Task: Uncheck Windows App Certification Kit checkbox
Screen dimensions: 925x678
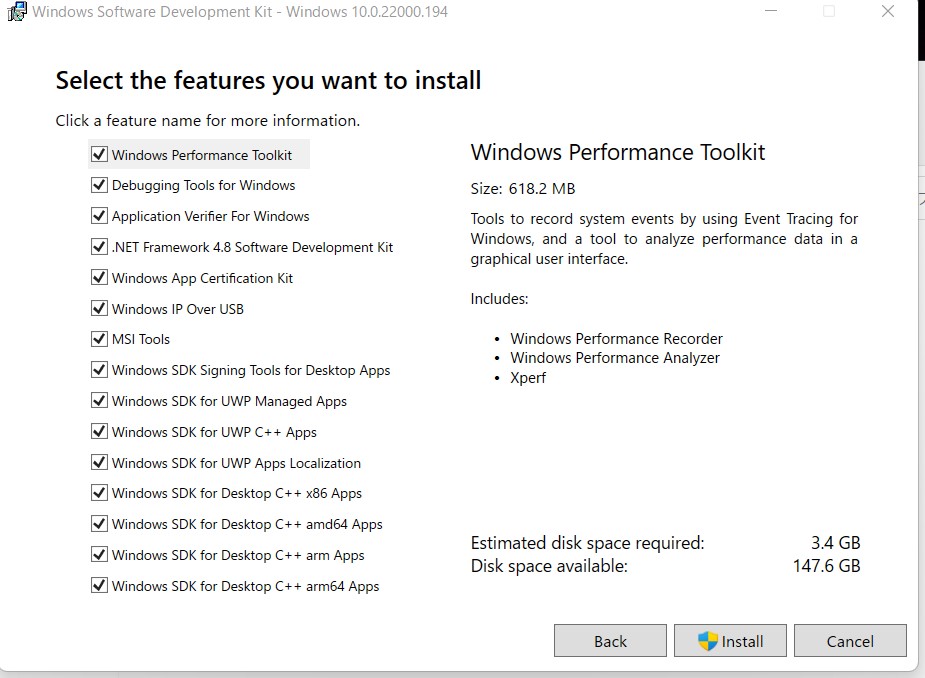Action: [x=99, y=278]
